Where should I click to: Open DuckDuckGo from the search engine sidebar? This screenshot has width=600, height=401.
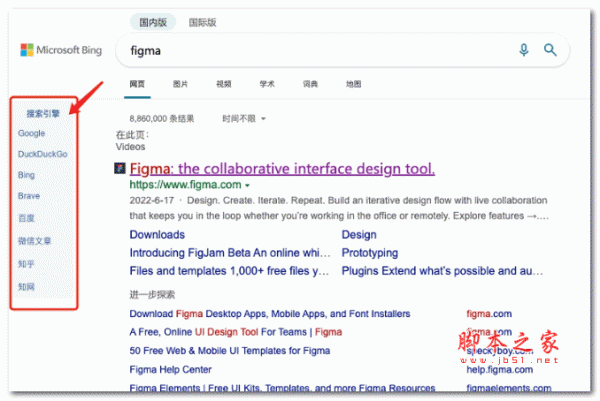(x=42, y=154)
